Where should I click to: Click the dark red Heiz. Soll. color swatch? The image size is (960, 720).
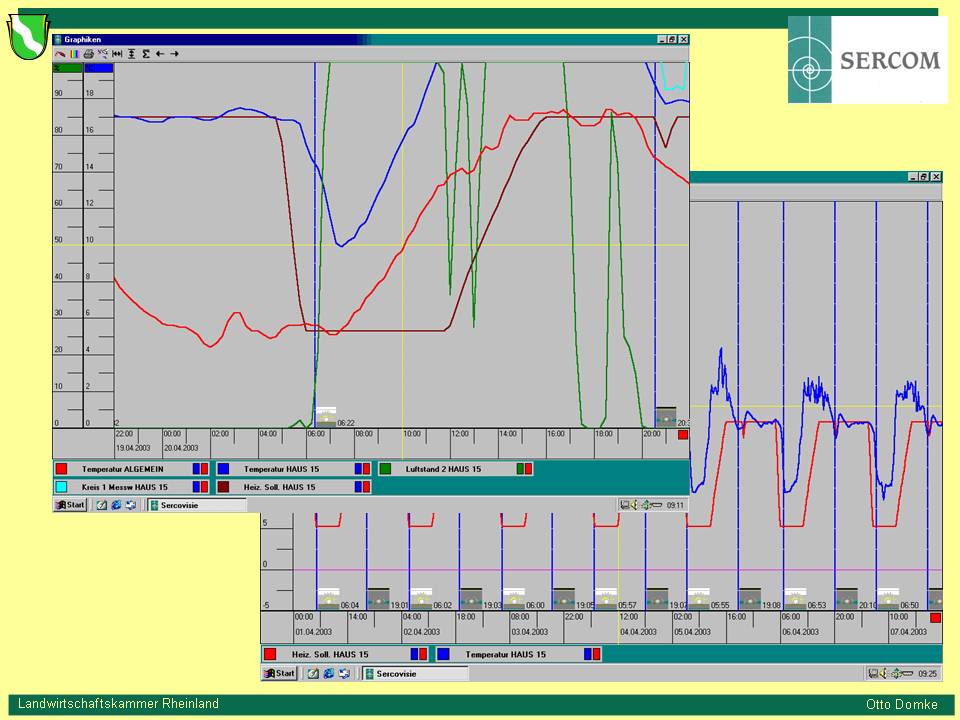coord(223,487)
